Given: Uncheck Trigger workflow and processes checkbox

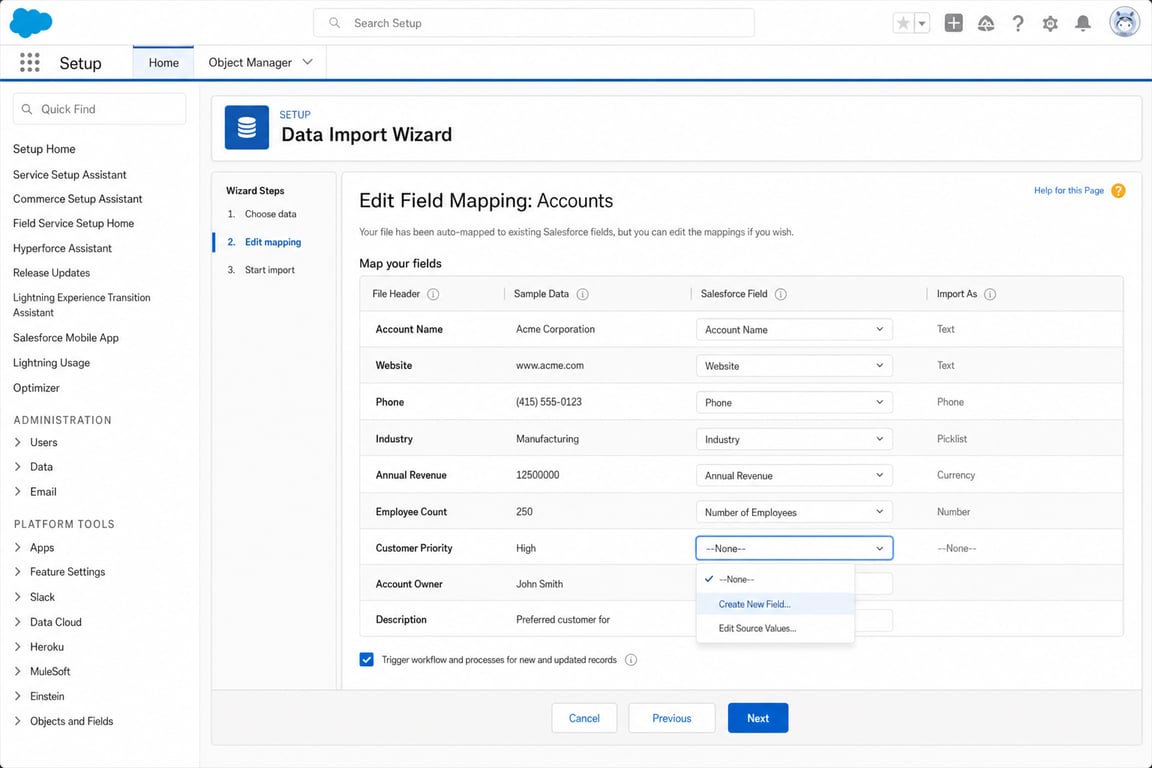Looking at the screenshot, I should (367, 659).
